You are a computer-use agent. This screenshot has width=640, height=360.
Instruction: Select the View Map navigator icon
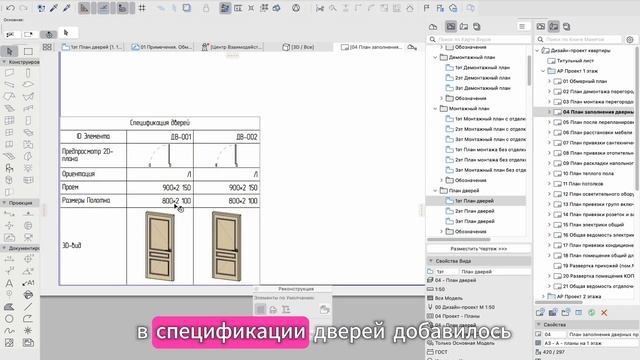451,27
